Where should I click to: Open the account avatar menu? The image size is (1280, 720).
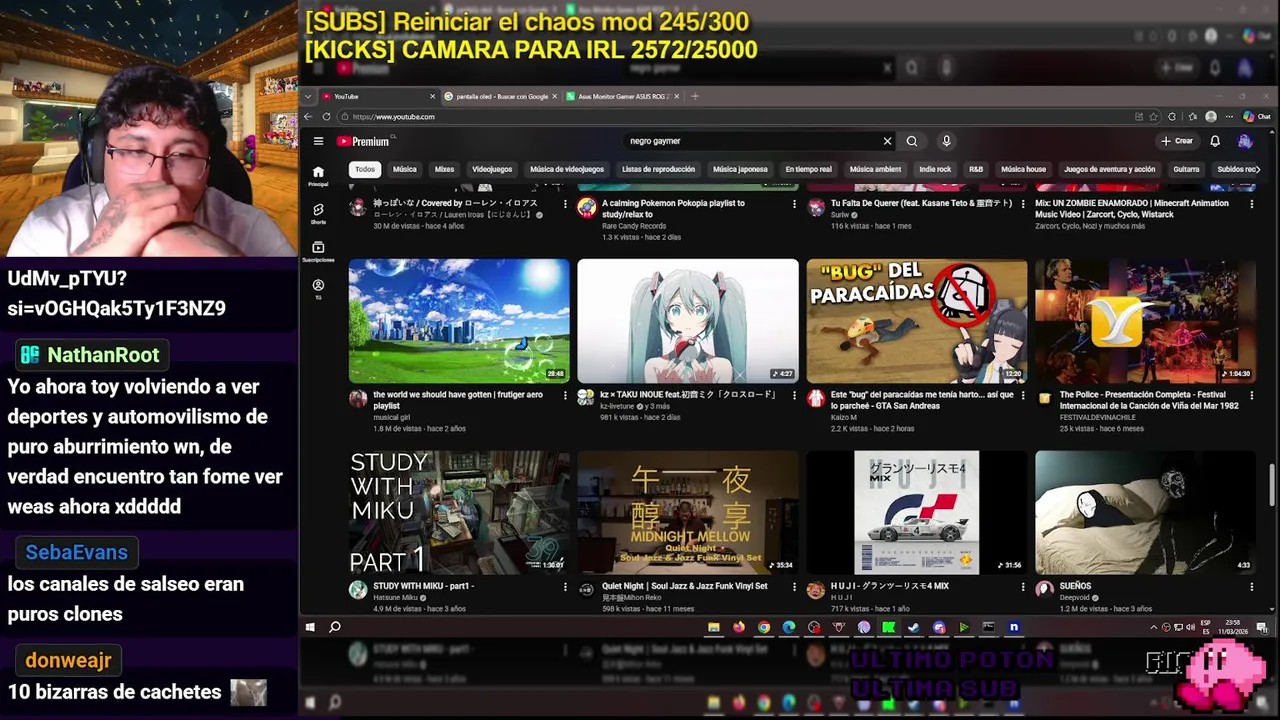1245,141
